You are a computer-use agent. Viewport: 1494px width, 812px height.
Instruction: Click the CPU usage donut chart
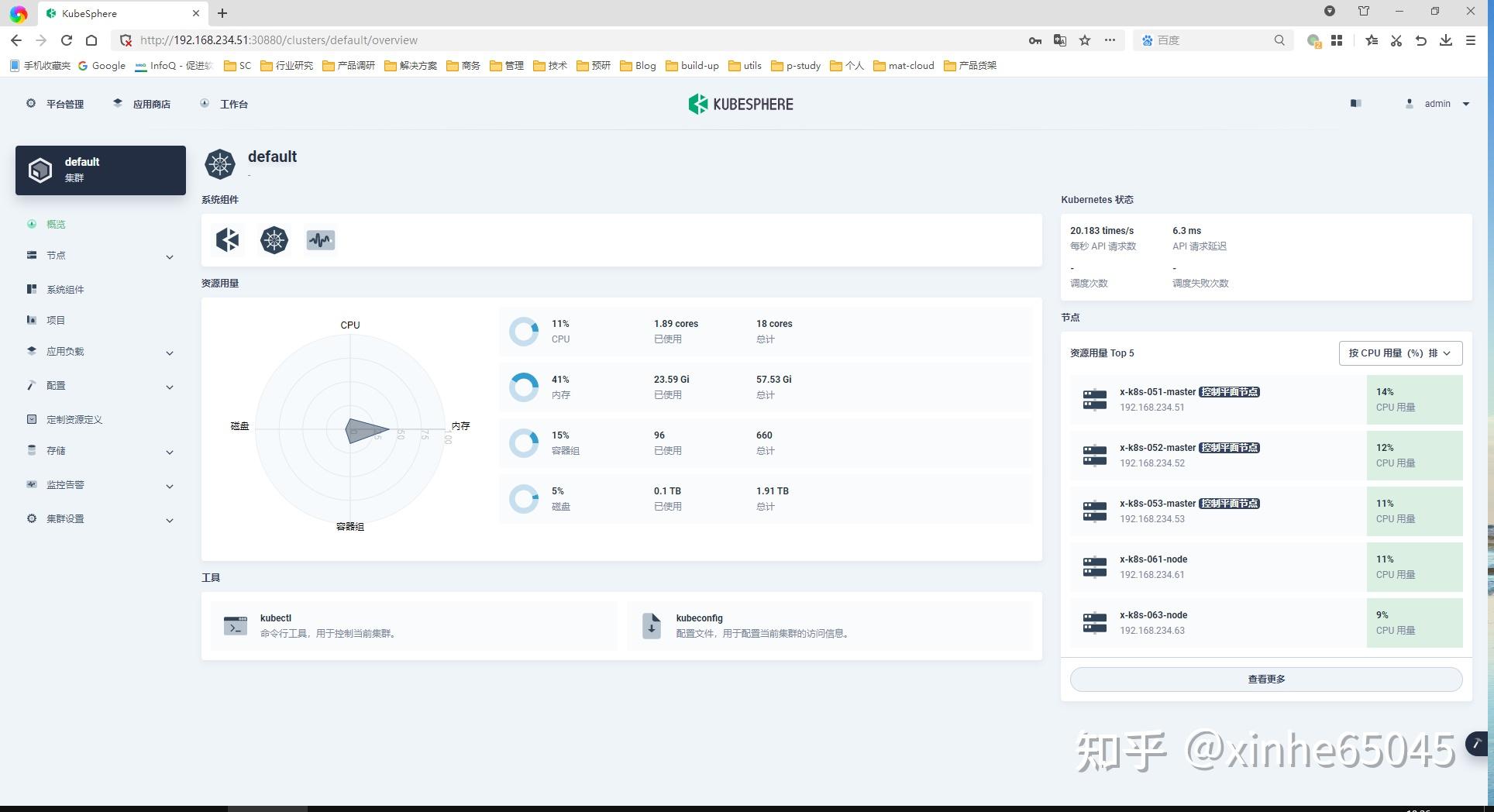(x=524, y=332)
